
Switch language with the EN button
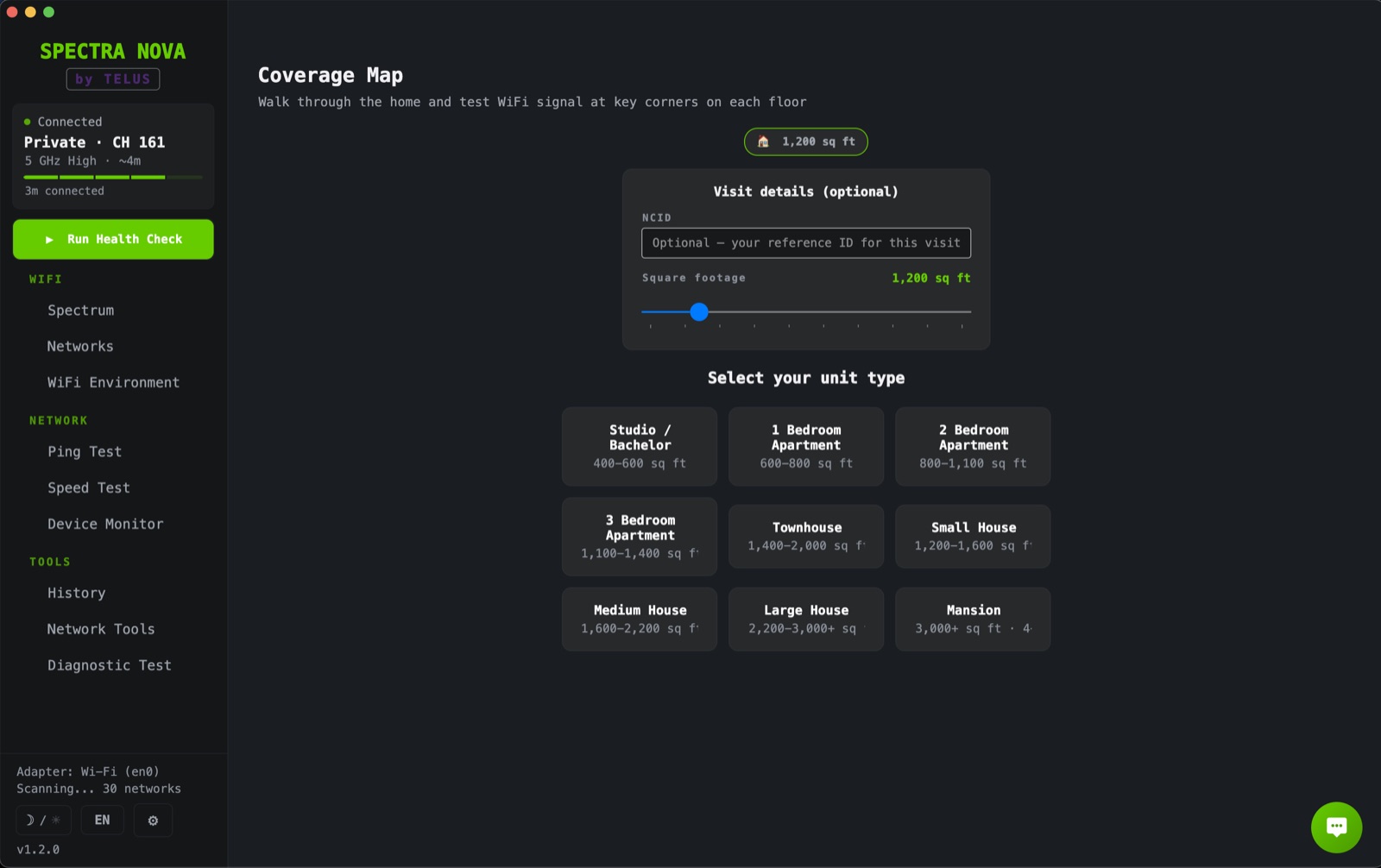point(102,820)
